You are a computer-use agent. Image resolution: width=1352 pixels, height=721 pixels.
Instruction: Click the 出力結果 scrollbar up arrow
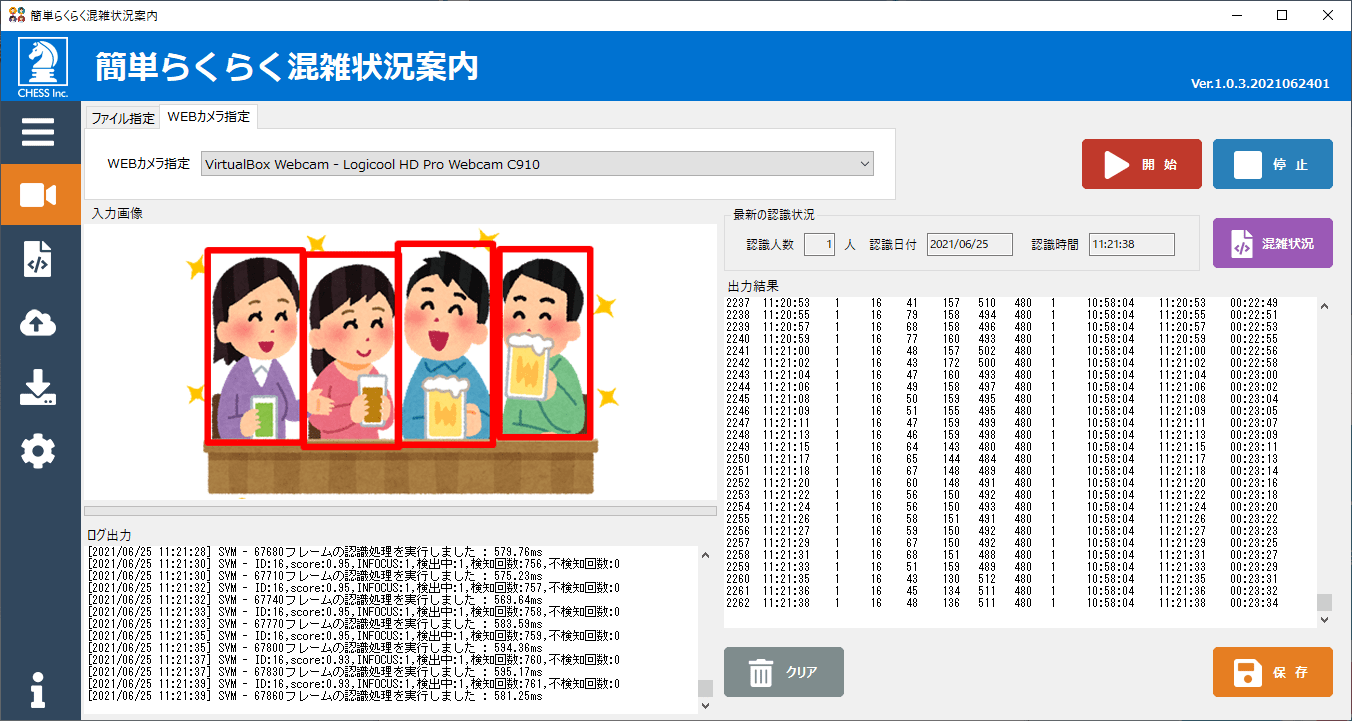[x=1325, y=307]
